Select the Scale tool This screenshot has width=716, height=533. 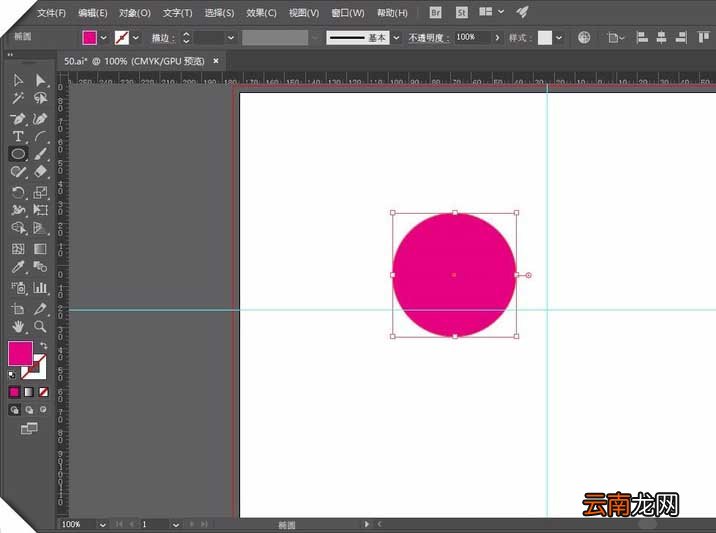pos(40,192)
